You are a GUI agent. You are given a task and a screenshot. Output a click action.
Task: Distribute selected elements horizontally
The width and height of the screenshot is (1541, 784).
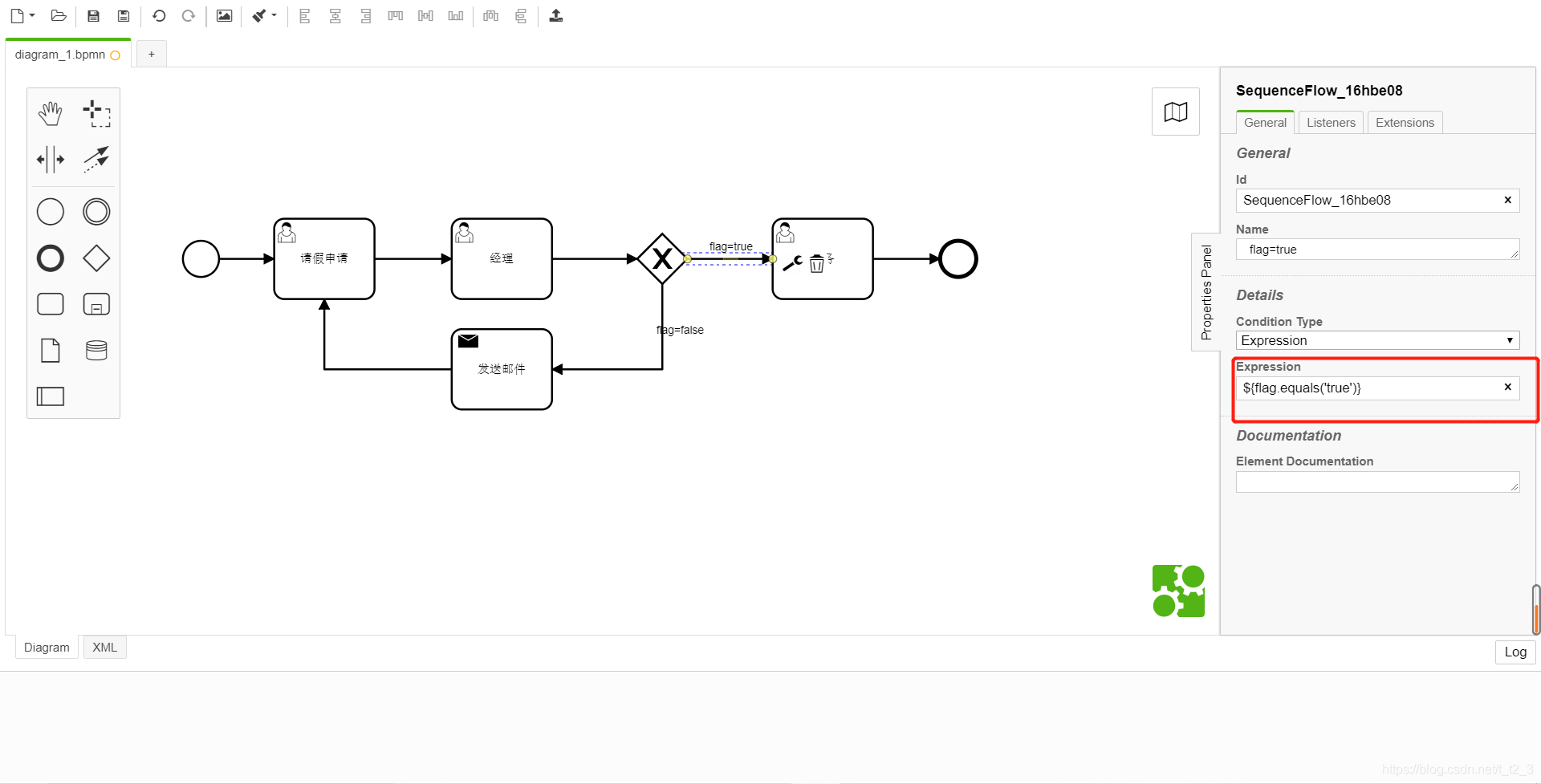point(491,16)
